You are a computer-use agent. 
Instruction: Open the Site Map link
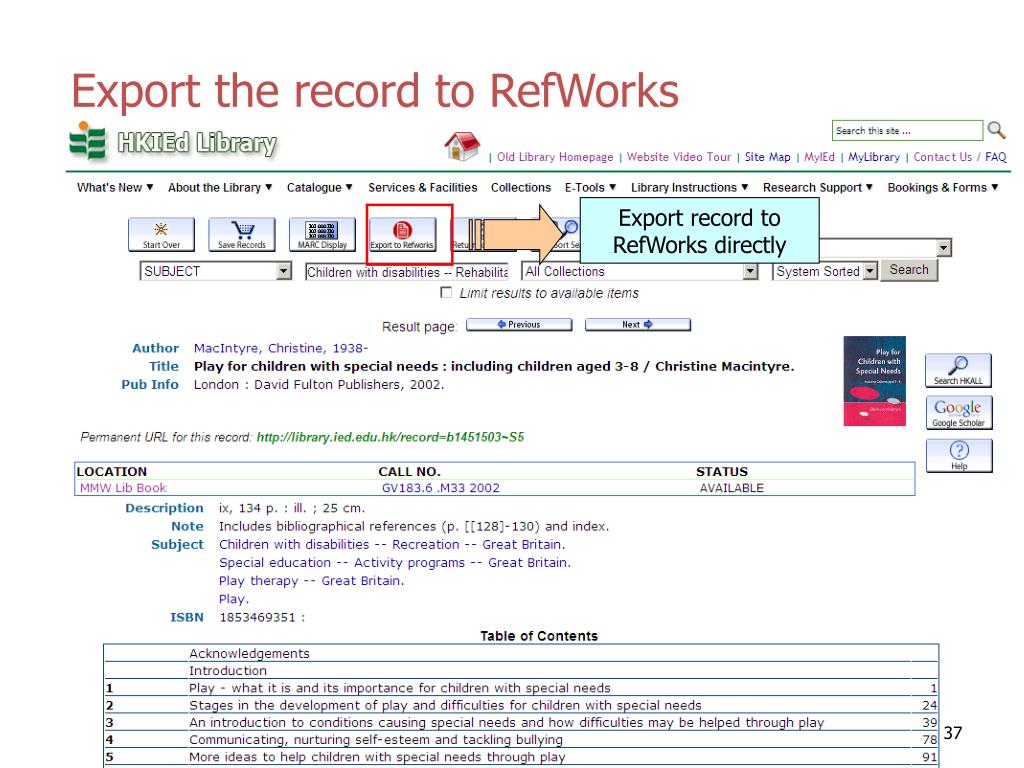(x=767, y=157)
